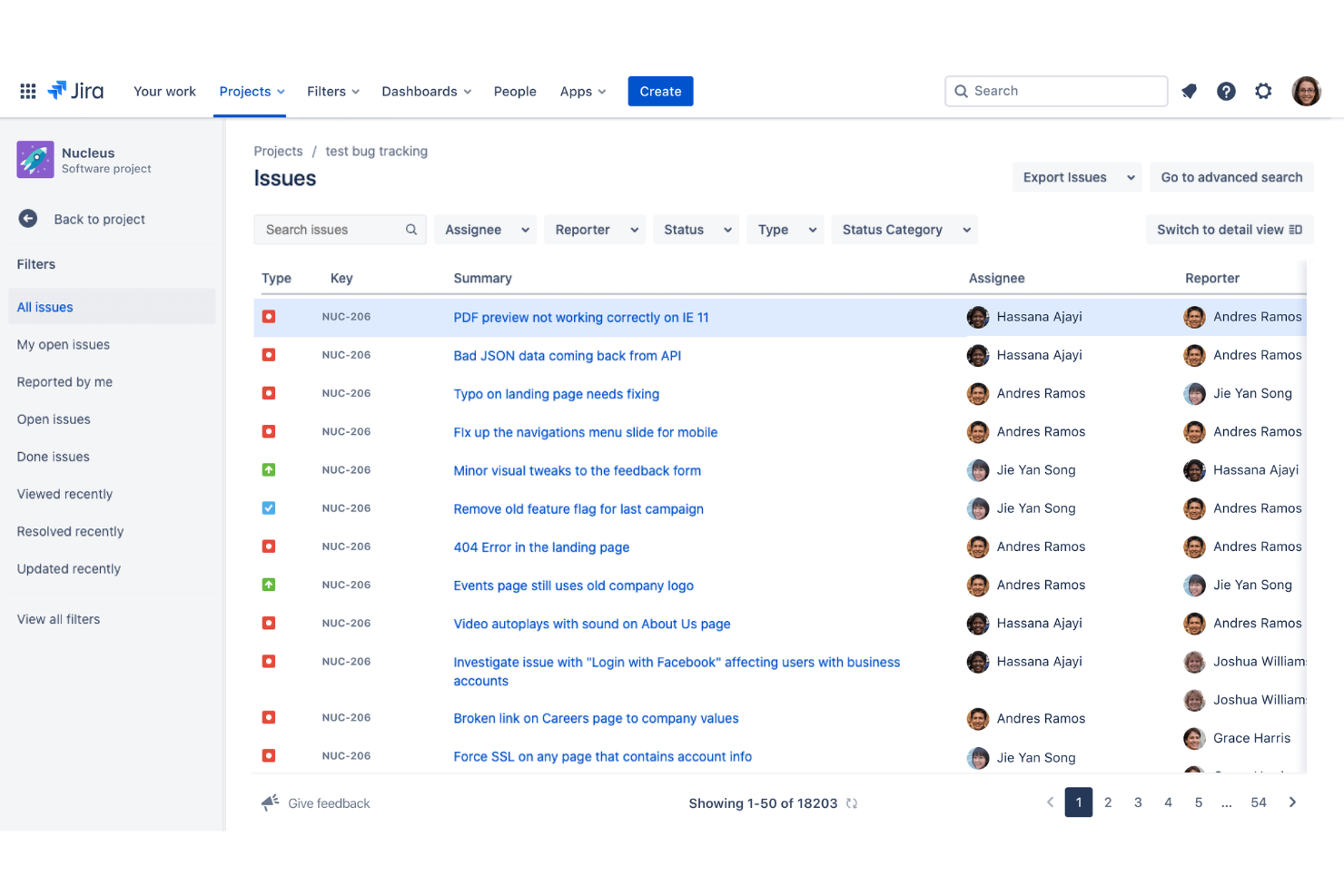Viewport: 1344px width, 896px height.
Task: Click the checkmark task icon for feature flag issue
Action: pos(269,507)
